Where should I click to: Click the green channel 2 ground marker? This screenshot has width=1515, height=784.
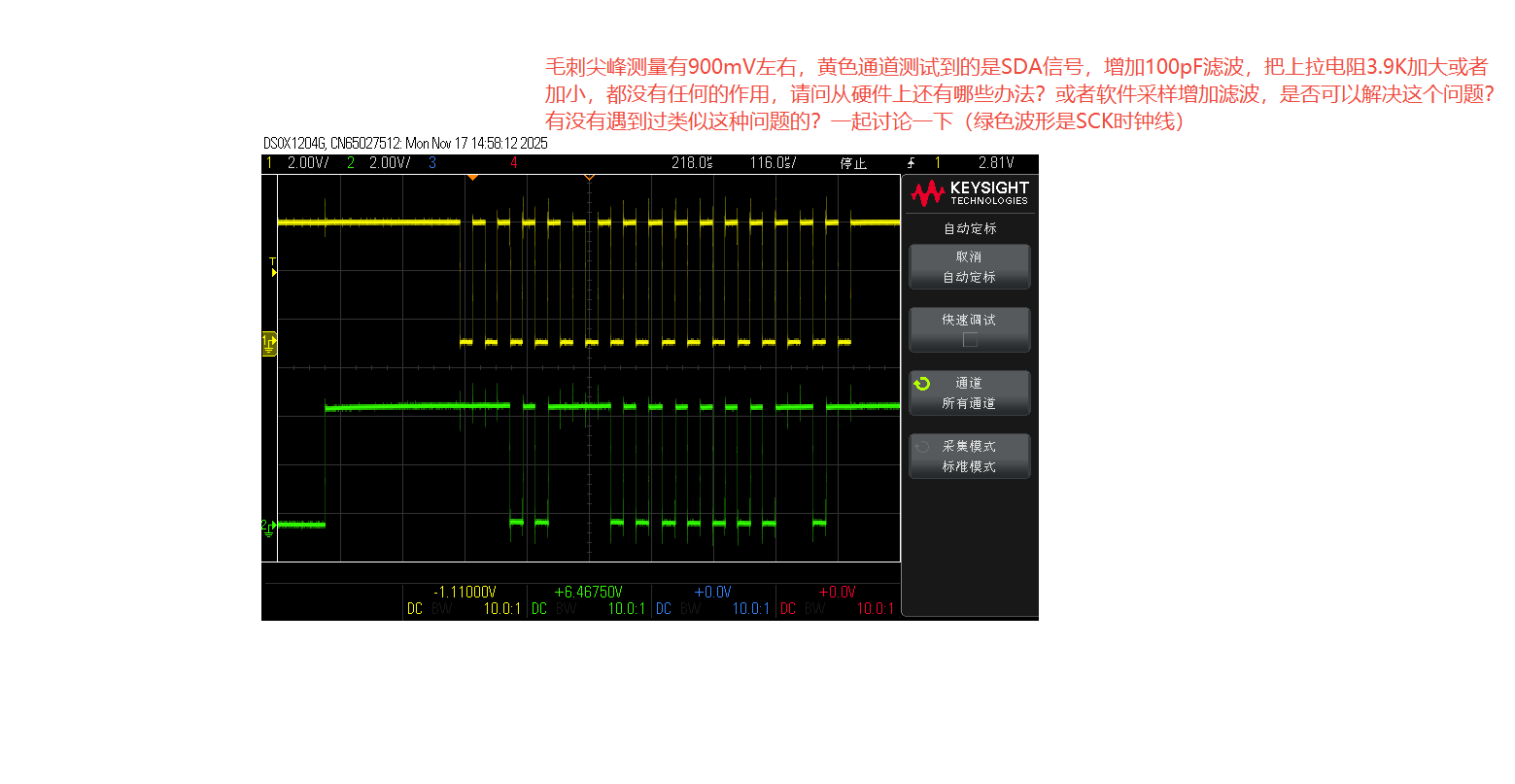coord(269,527)
